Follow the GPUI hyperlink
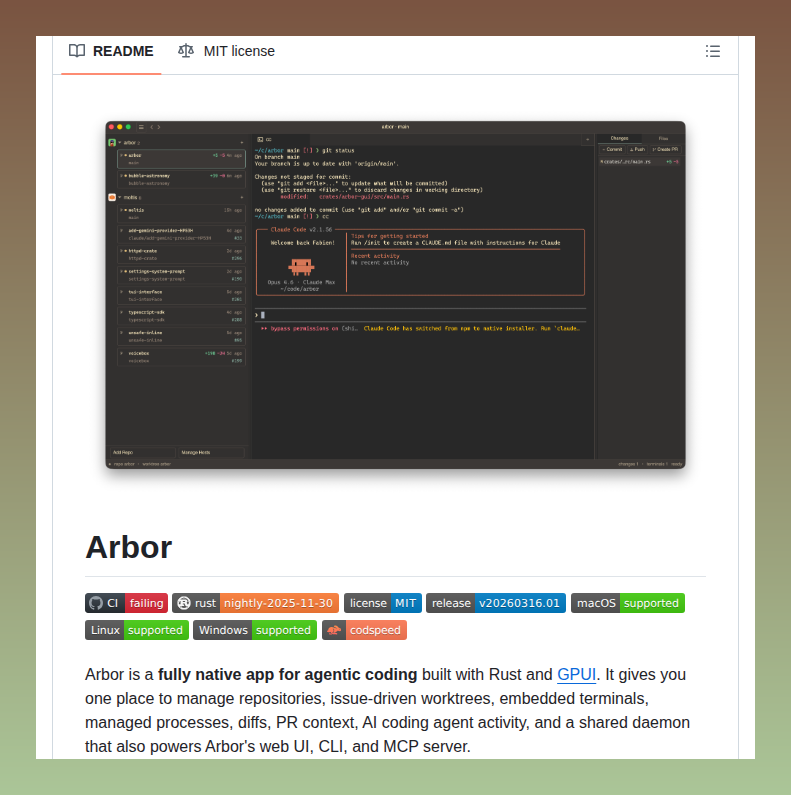The width and height of the screenshot is (791, 795). [577, 675]
